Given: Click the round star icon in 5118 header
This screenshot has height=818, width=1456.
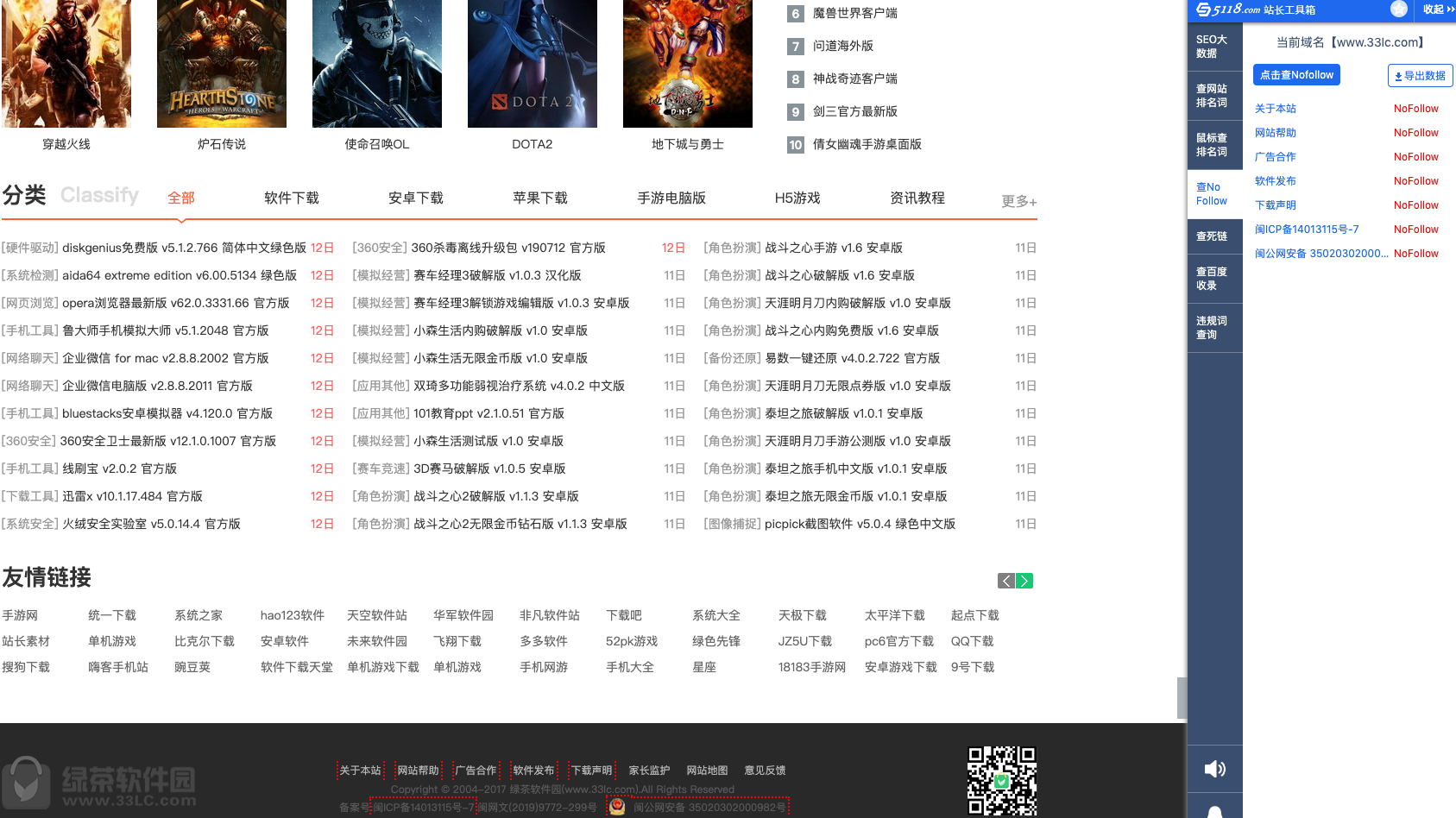Looking at the screenshot, I should pos(1399,9).
